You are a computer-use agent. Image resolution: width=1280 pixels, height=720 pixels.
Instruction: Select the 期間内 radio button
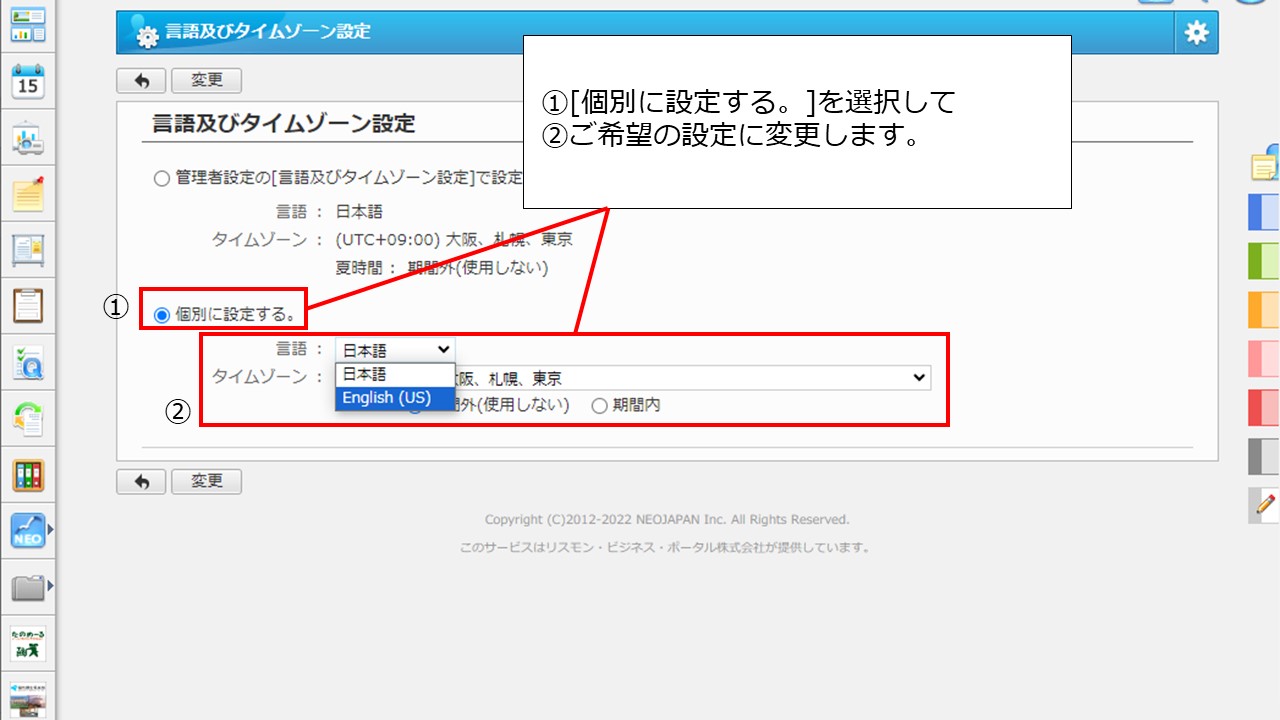(x=600, y=405)
